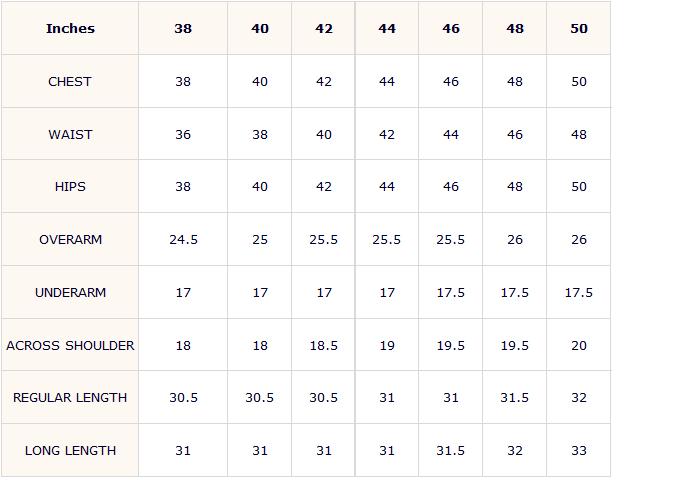Click the 24.5 overarm value

(183, 240)
